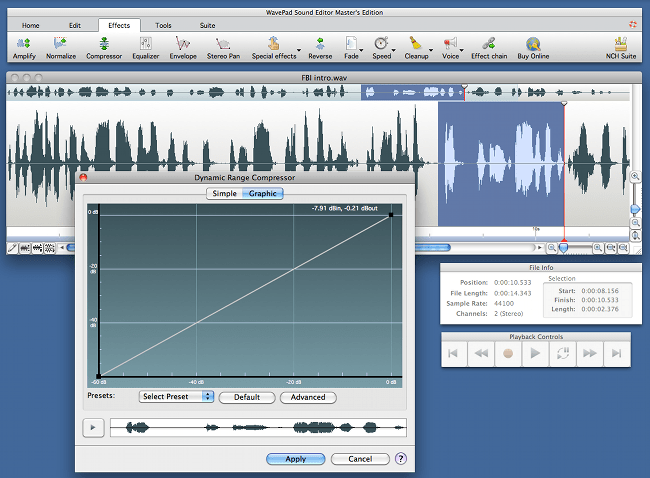Toggle loop playback button

(563, 353)
